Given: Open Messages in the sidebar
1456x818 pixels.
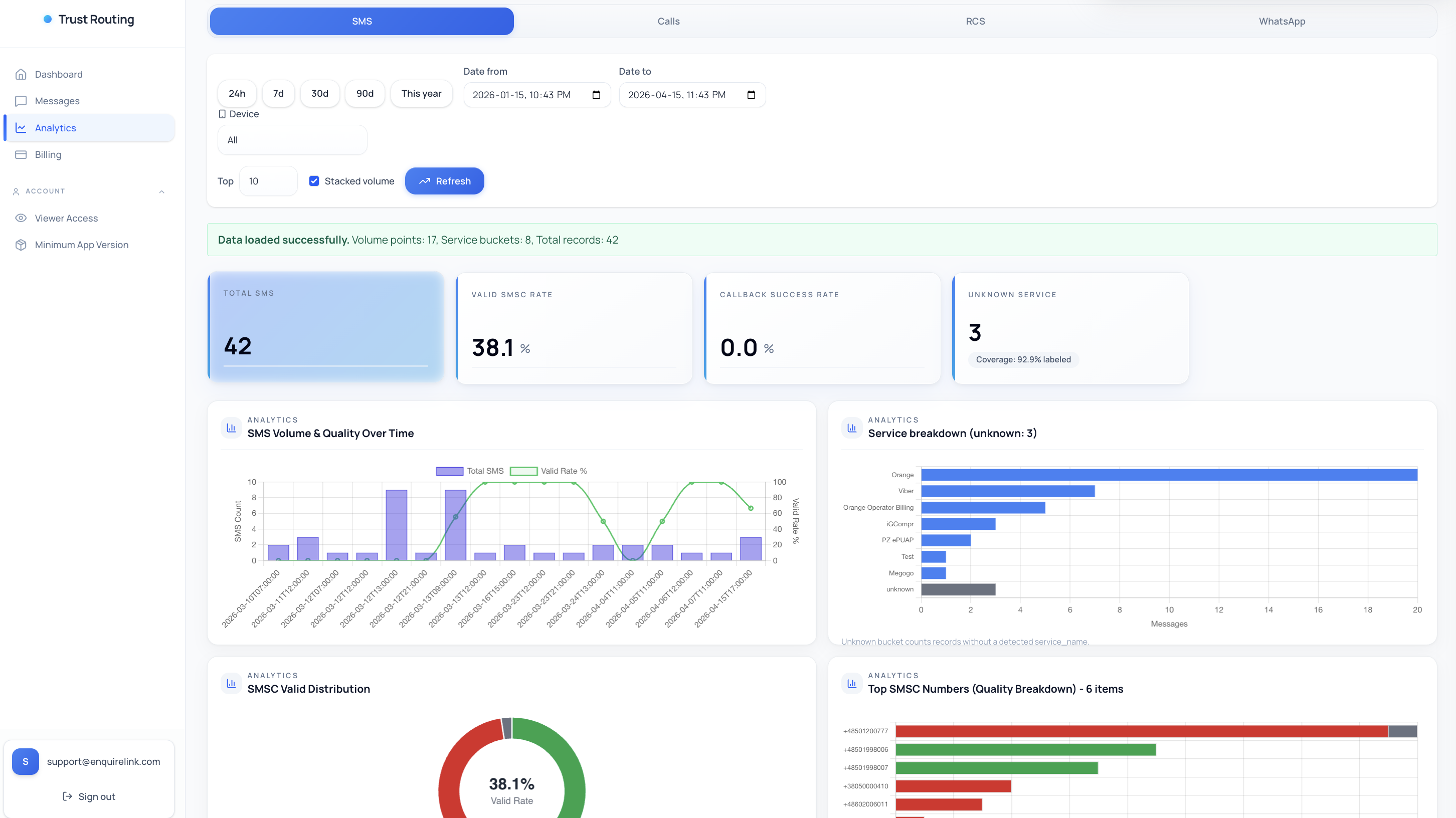Looking at the screenshot, I should click(89, 101).
